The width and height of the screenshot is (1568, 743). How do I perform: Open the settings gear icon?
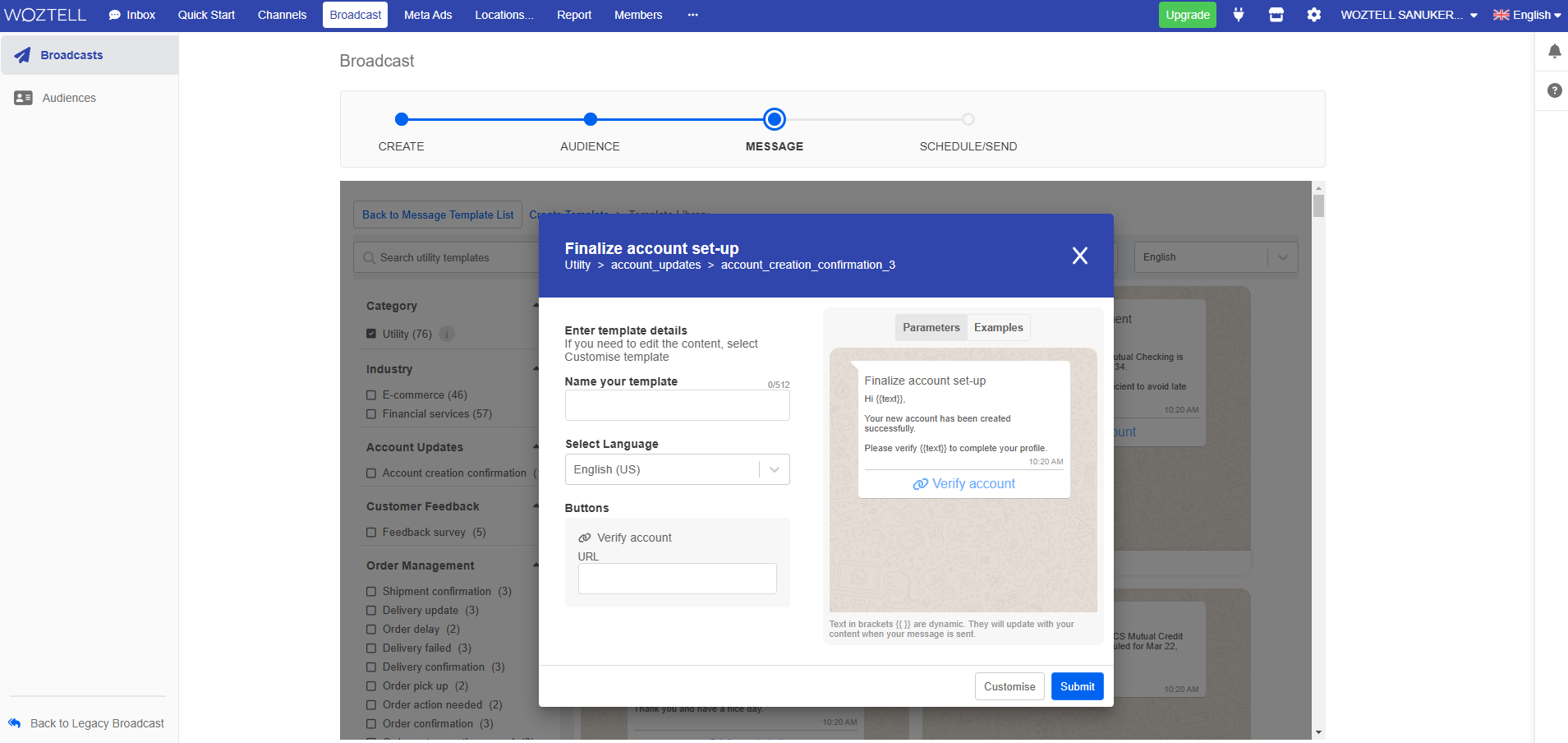point(1313,15)
